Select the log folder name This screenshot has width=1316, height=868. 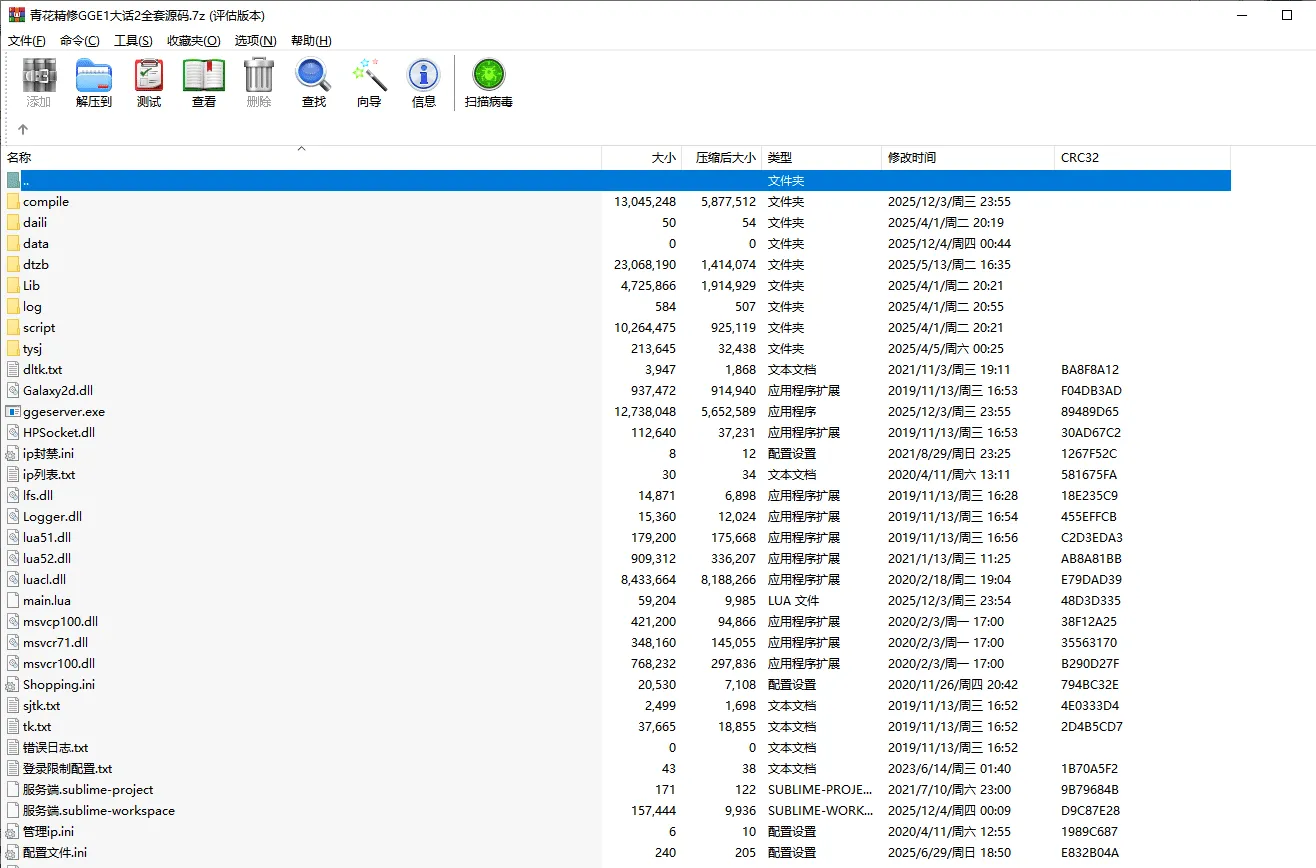click(x=33, y=306)
